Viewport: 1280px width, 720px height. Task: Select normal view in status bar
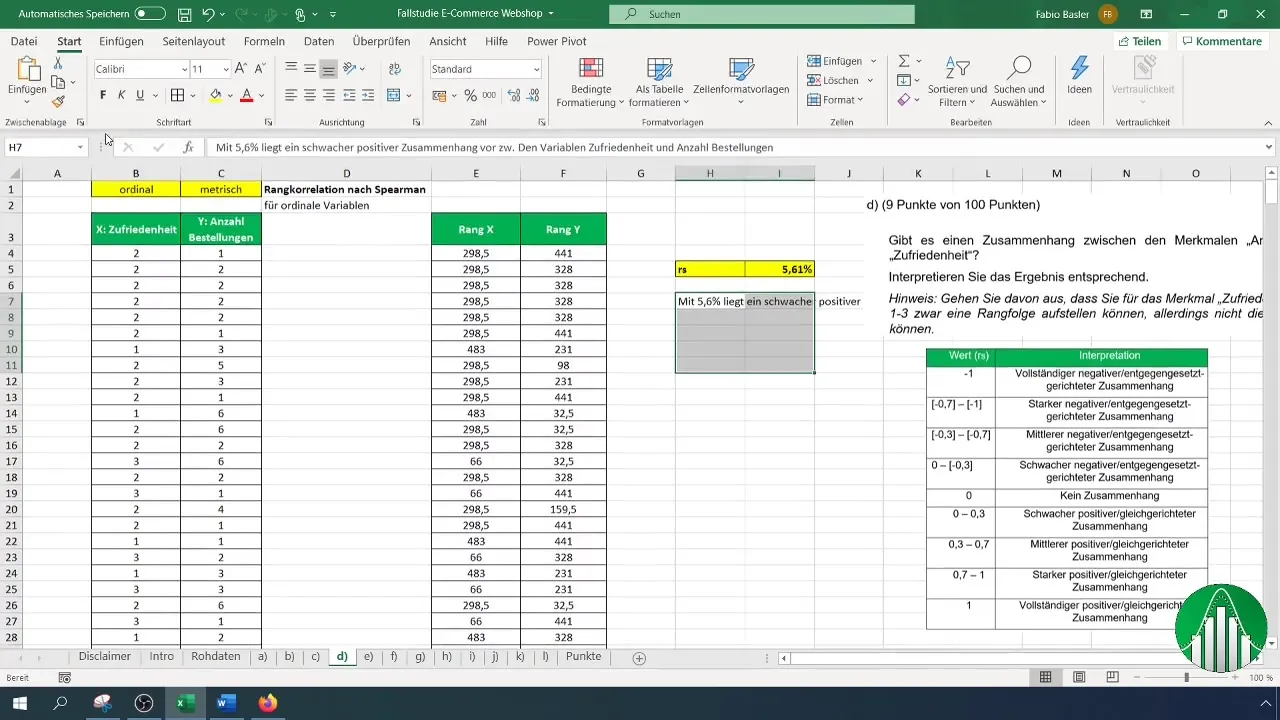point(1045,677)
